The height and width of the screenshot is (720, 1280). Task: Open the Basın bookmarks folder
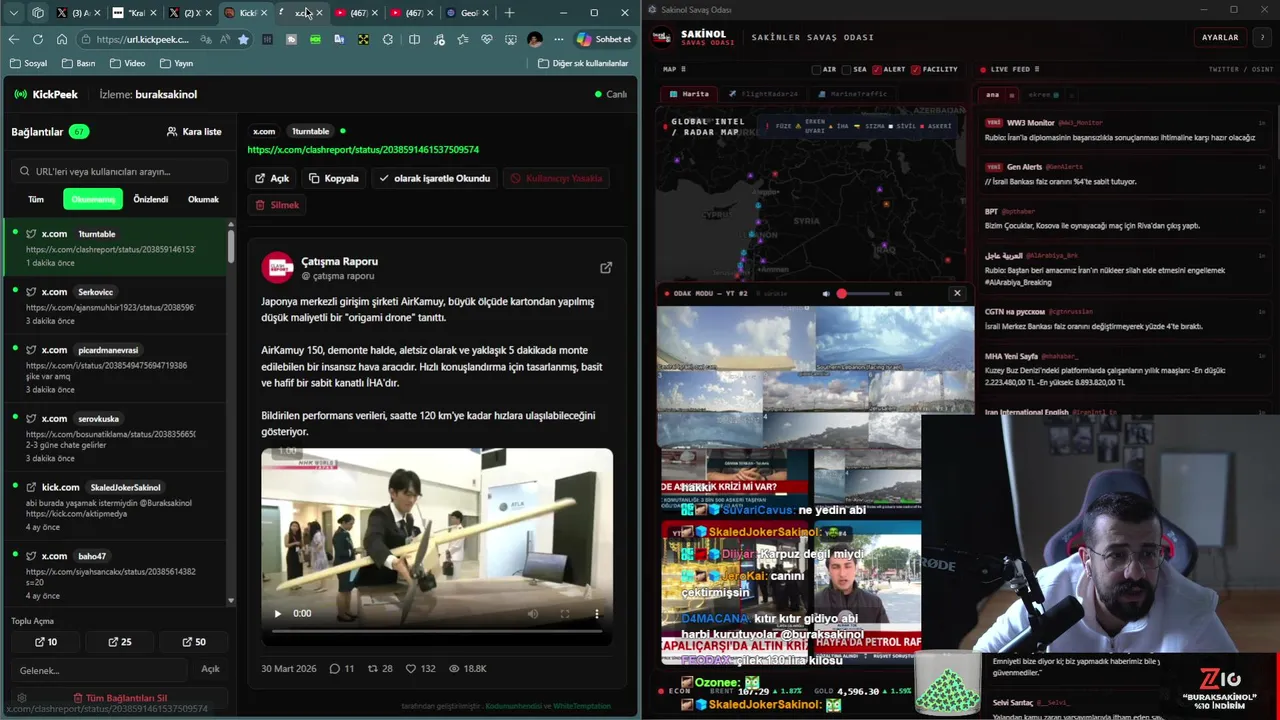(78, 63)
